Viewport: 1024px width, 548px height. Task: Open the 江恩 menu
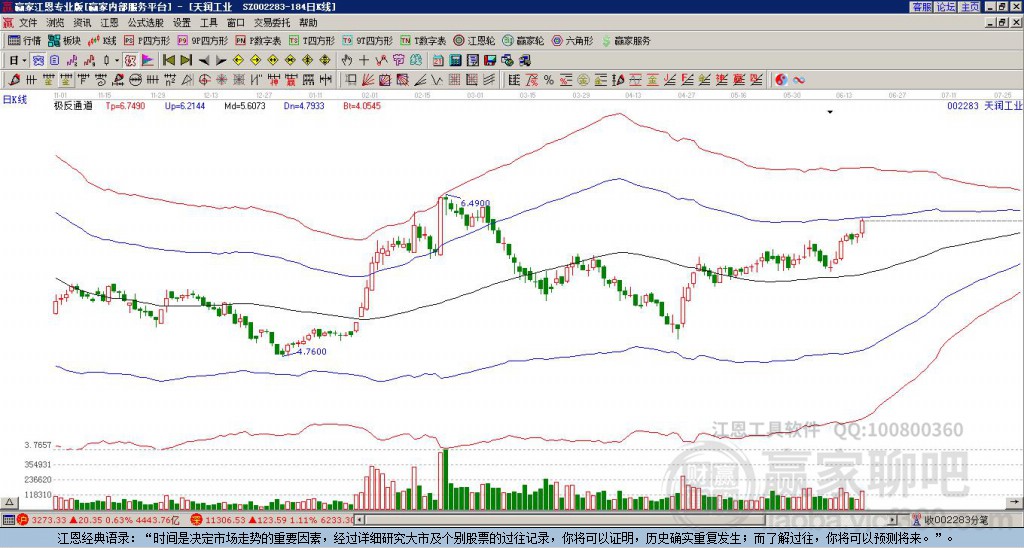(x=109, y=23)
